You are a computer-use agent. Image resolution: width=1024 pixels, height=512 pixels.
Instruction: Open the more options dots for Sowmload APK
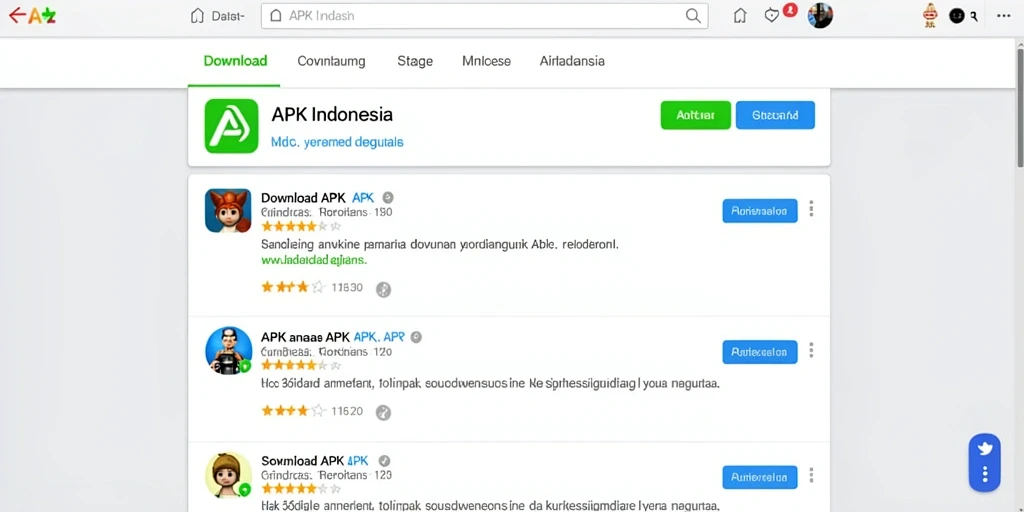click(x=811, y=475)
